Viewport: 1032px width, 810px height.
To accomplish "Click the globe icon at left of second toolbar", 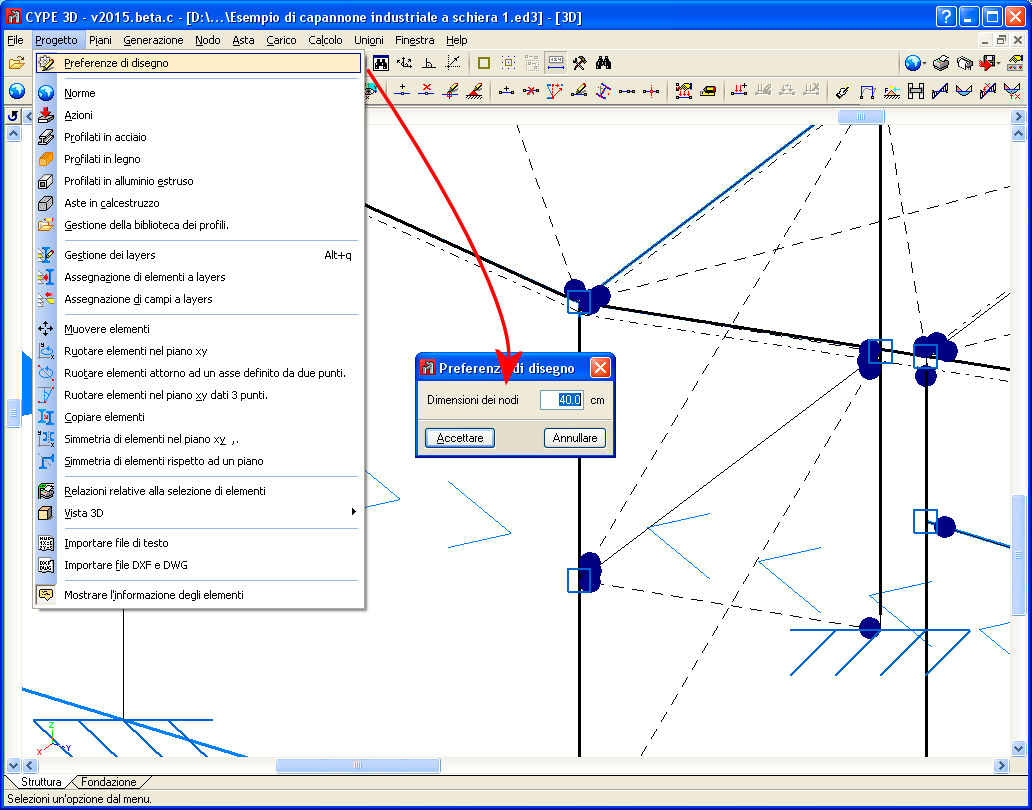I will tap(16, 91).
